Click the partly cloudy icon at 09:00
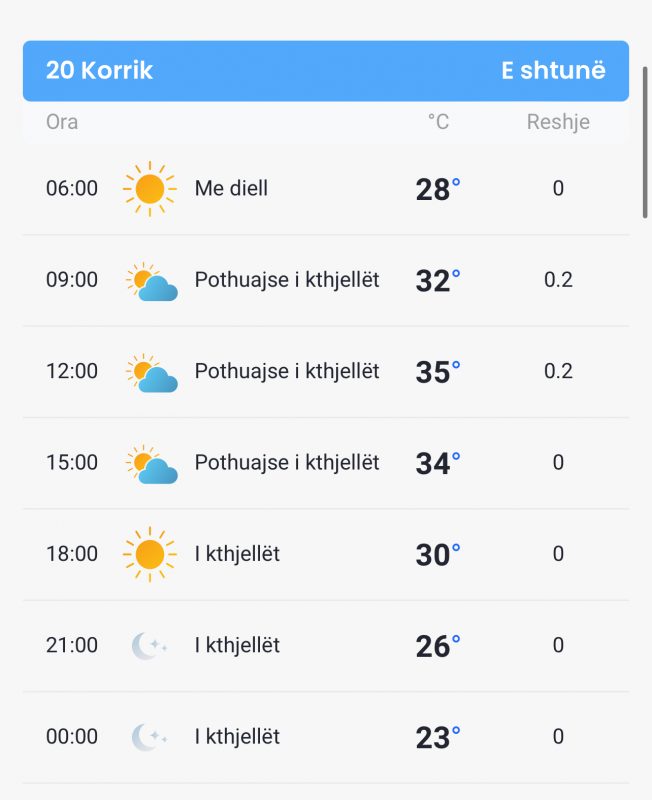652x800 pixels. (152, 281)
